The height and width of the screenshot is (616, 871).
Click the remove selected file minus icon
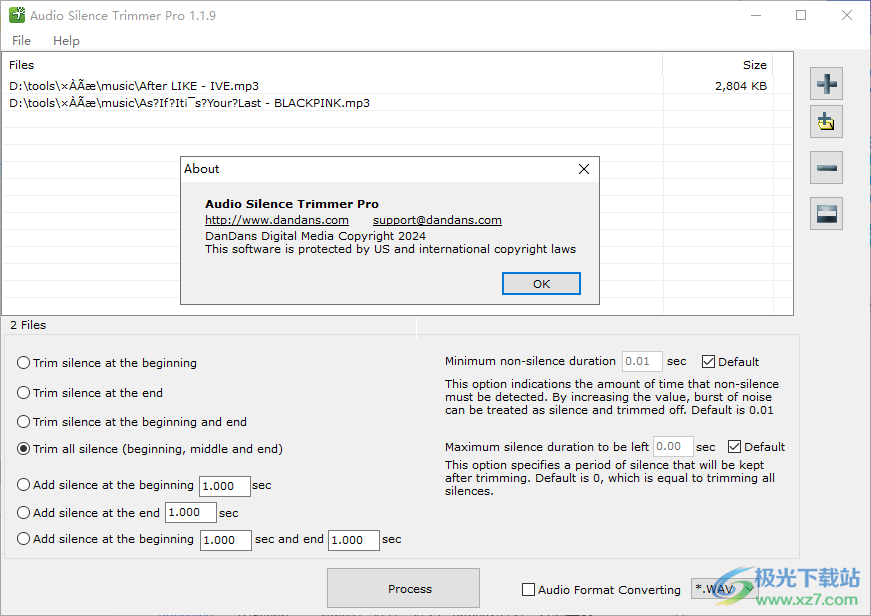827,168
